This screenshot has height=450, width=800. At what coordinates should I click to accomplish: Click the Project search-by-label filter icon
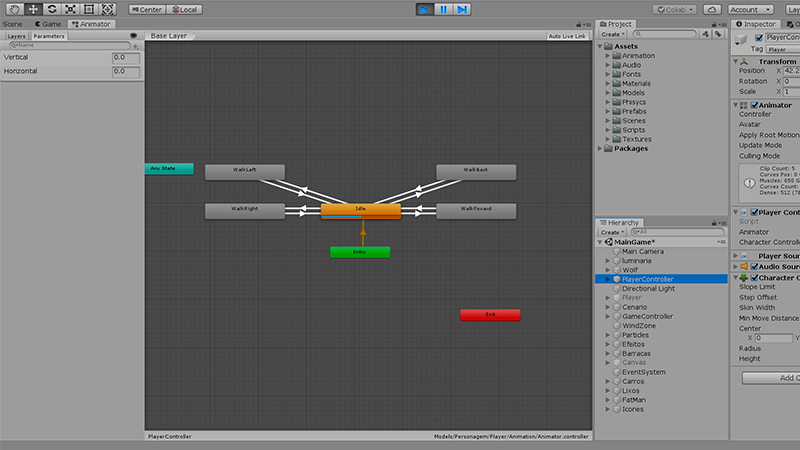(x=718, y=34)
